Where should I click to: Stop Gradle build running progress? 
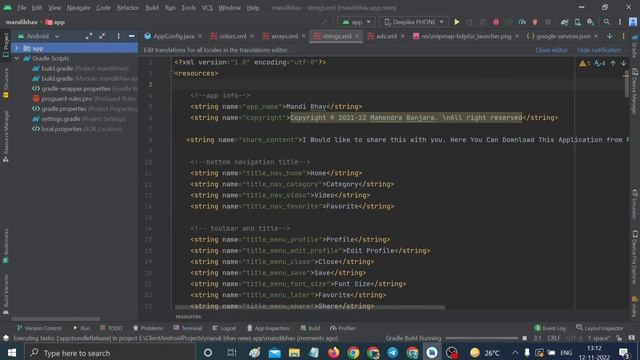[524, 338]
